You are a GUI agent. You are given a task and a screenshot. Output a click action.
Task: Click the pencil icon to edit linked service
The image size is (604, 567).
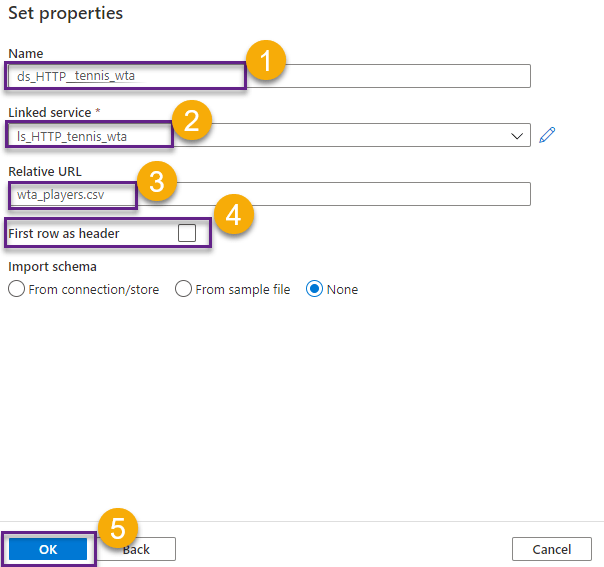coord(546,135)
